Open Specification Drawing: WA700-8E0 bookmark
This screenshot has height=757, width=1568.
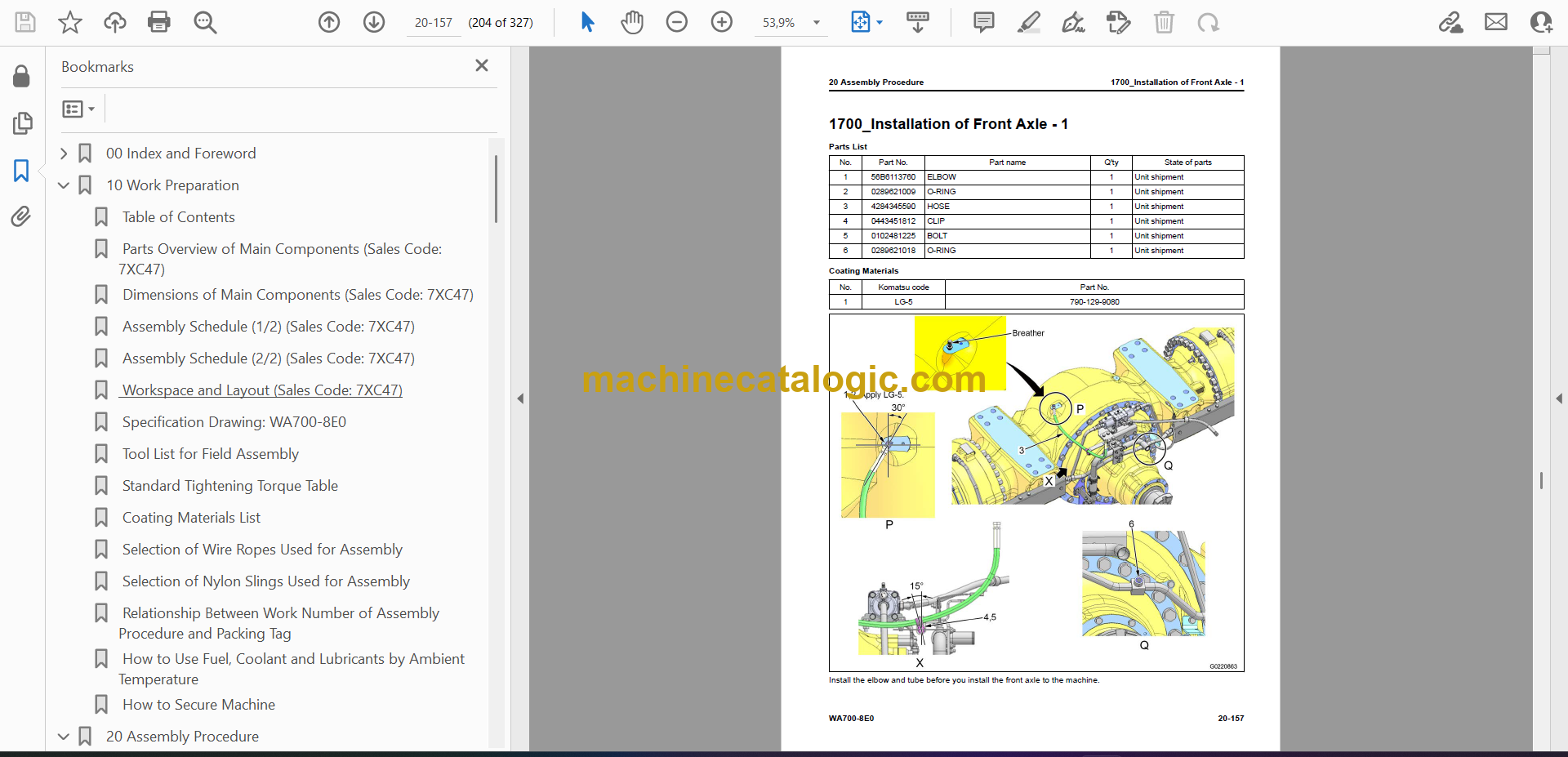pos(234,422)
